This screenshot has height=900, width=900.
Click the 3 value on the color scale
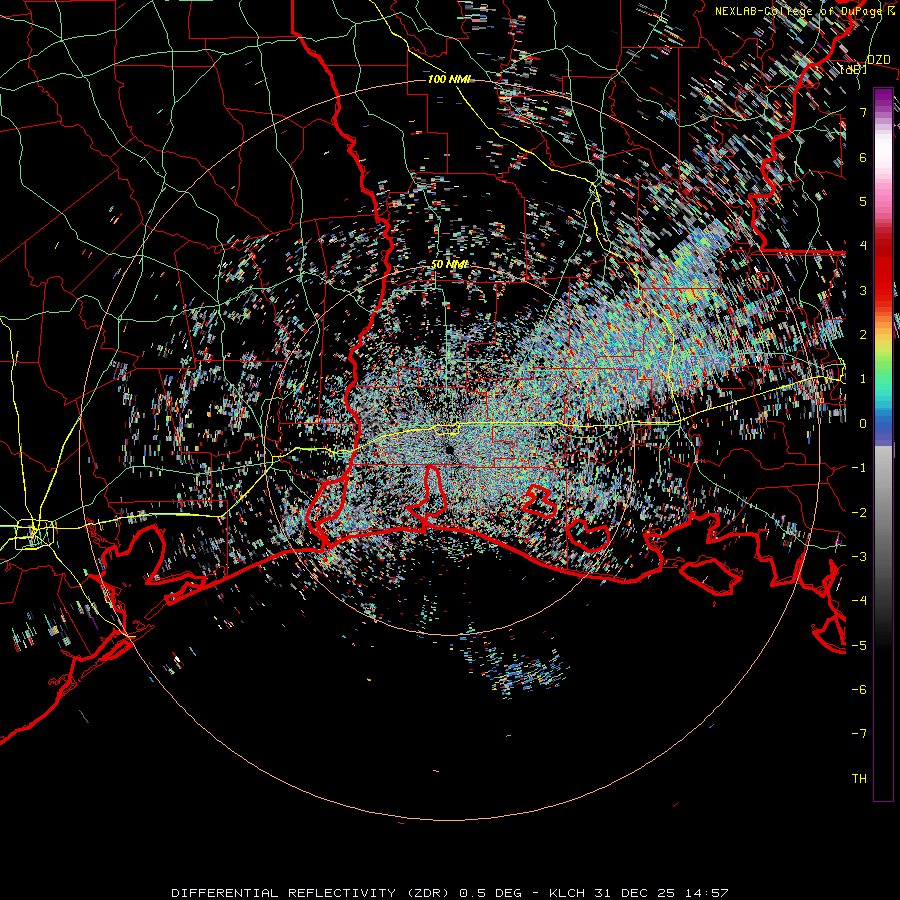[x=863, y=290]
